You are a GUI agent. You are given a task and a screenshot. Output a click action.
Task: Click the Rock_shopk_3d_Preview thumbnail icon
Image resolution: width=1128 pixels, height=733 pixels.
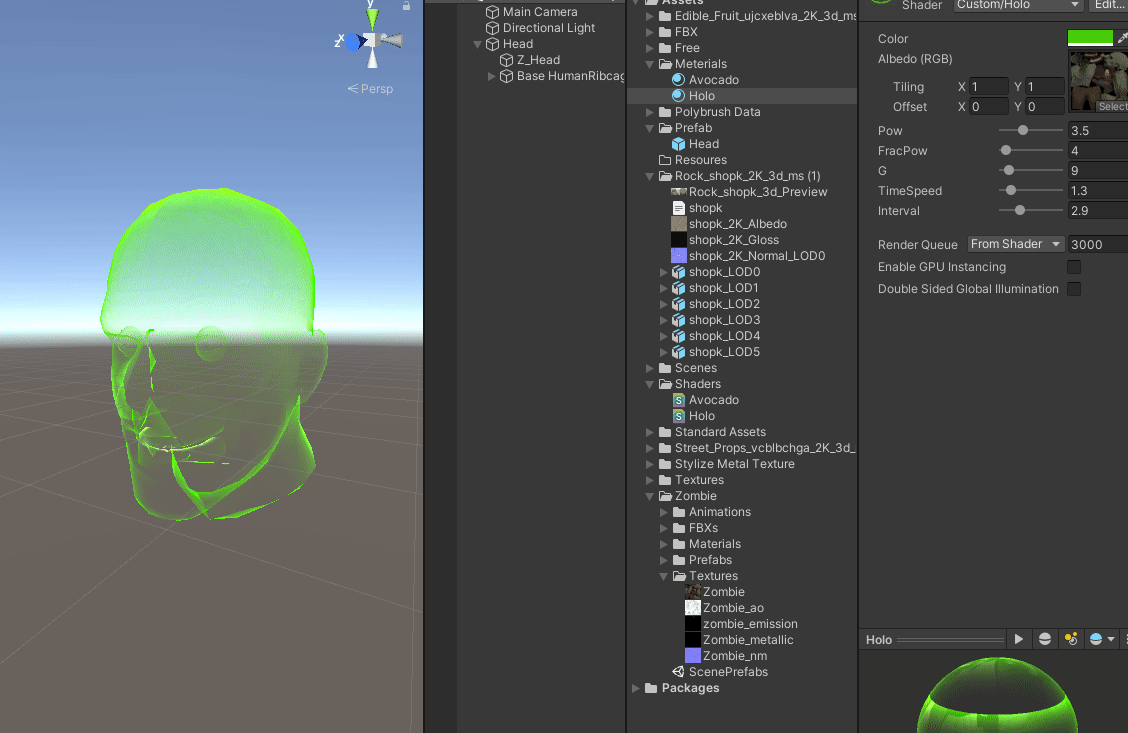coord(678,192)
